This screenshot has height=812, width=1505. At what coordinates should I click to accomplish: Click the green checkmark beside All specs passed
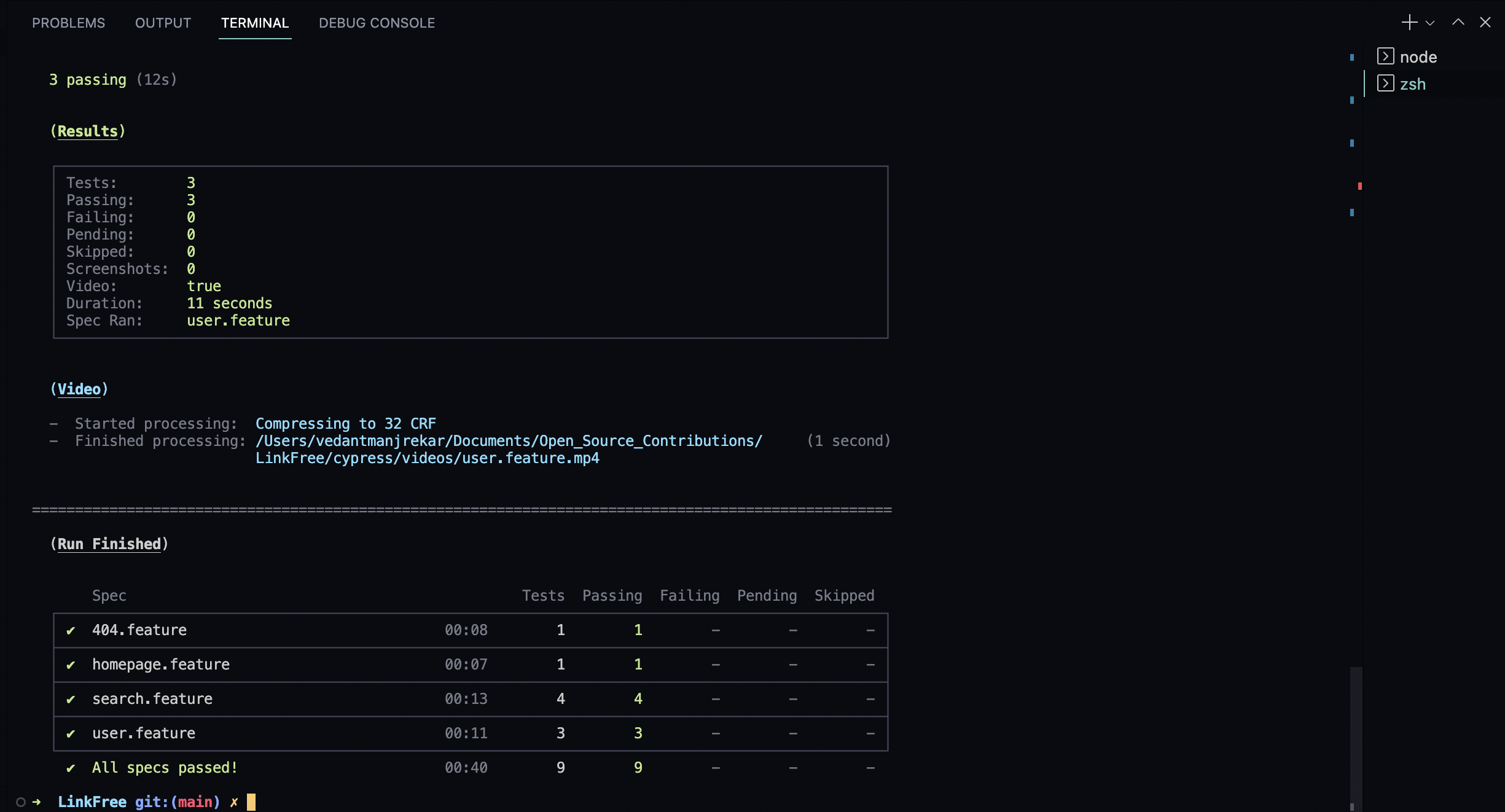pyautogui.click(x=71, y=767)
